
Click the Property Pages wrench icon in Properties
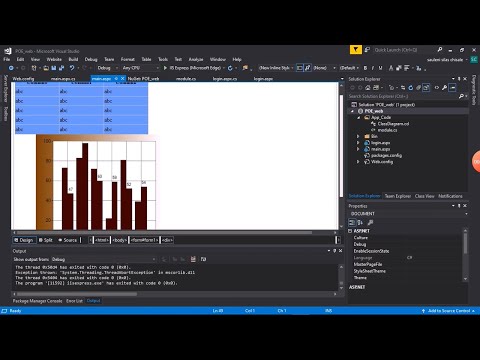pyautogui.click(x=370, y=222)
